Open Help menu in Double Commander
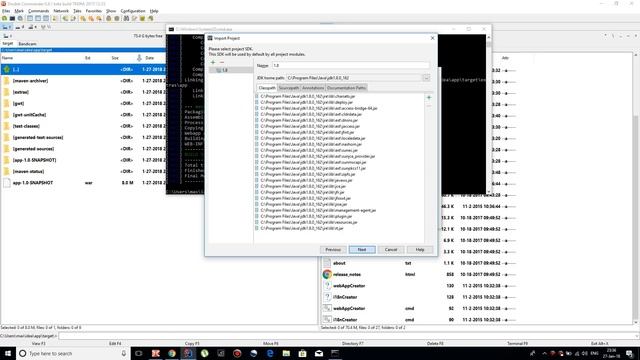 (154, 11)
